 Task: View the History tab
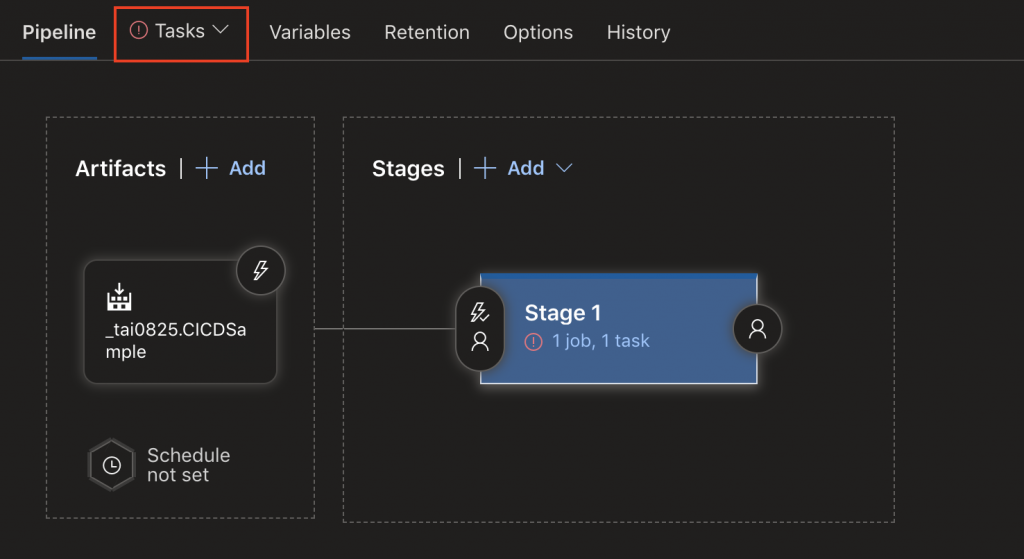(x=638, y=32)
